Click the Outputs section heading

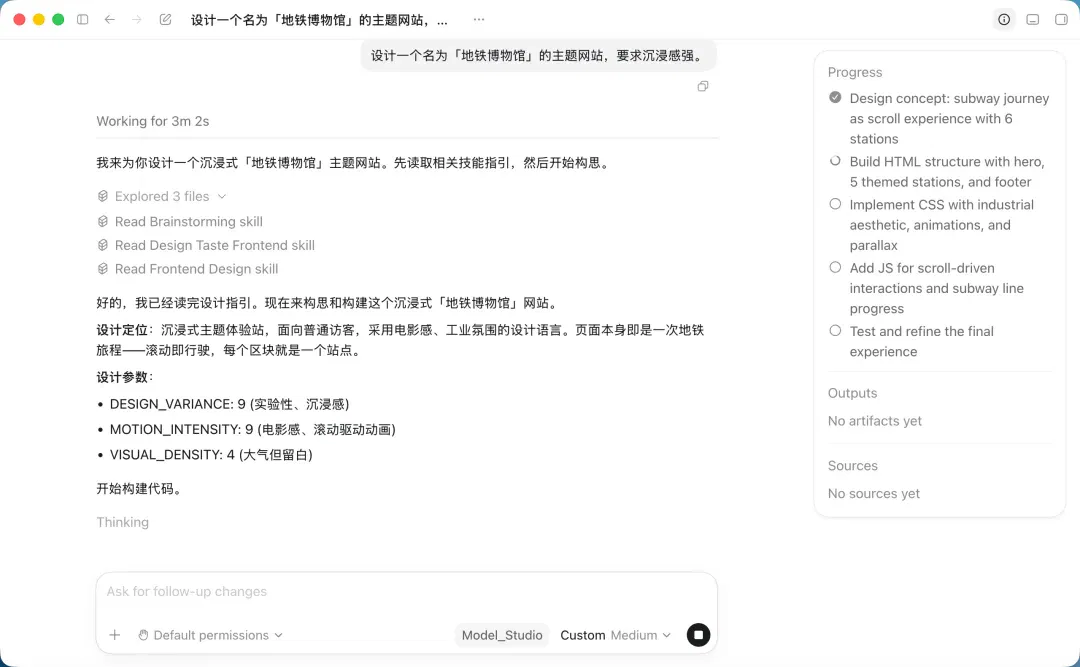853,393
